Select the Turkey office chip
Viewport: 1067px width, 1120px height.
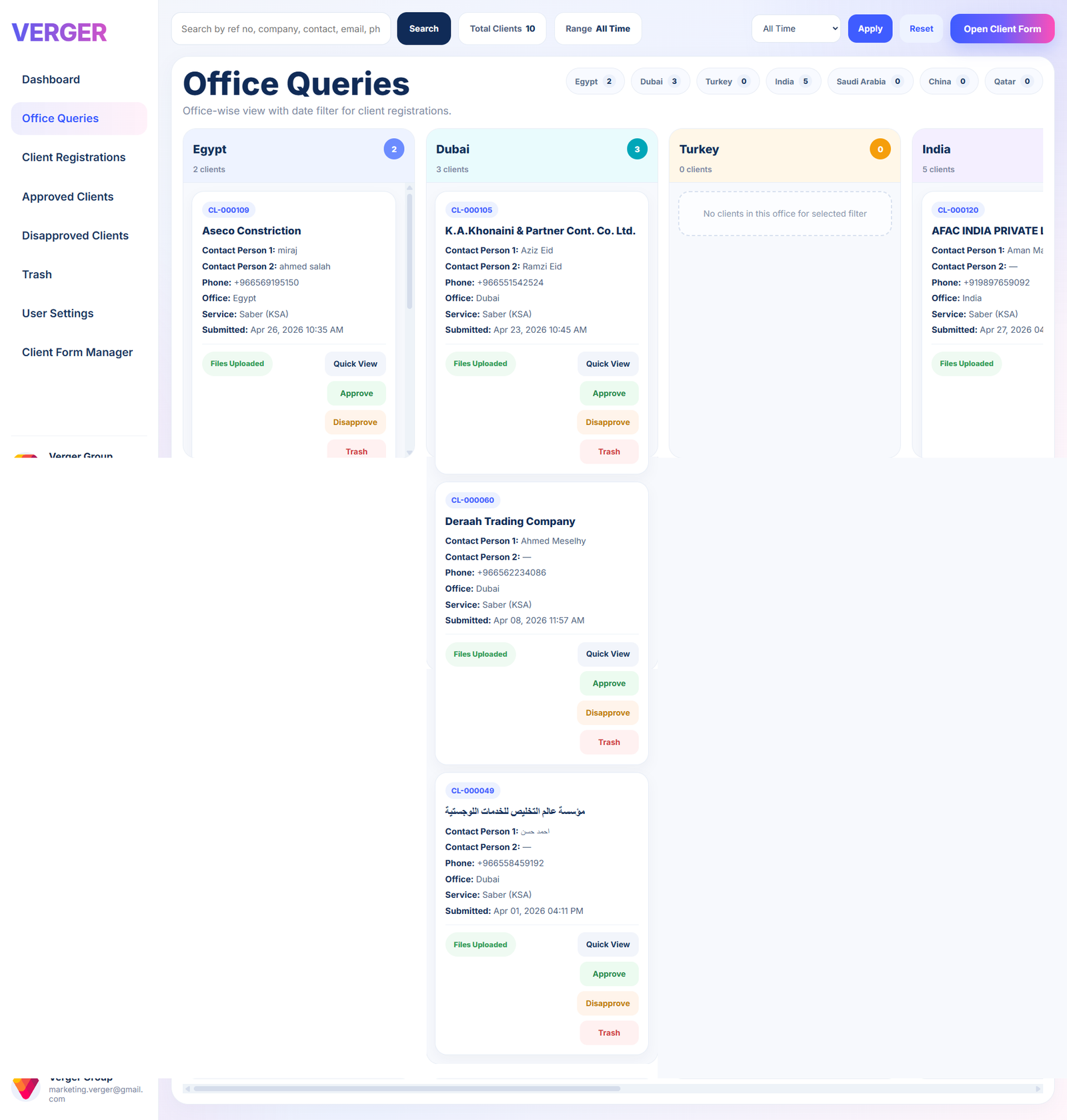728,81
